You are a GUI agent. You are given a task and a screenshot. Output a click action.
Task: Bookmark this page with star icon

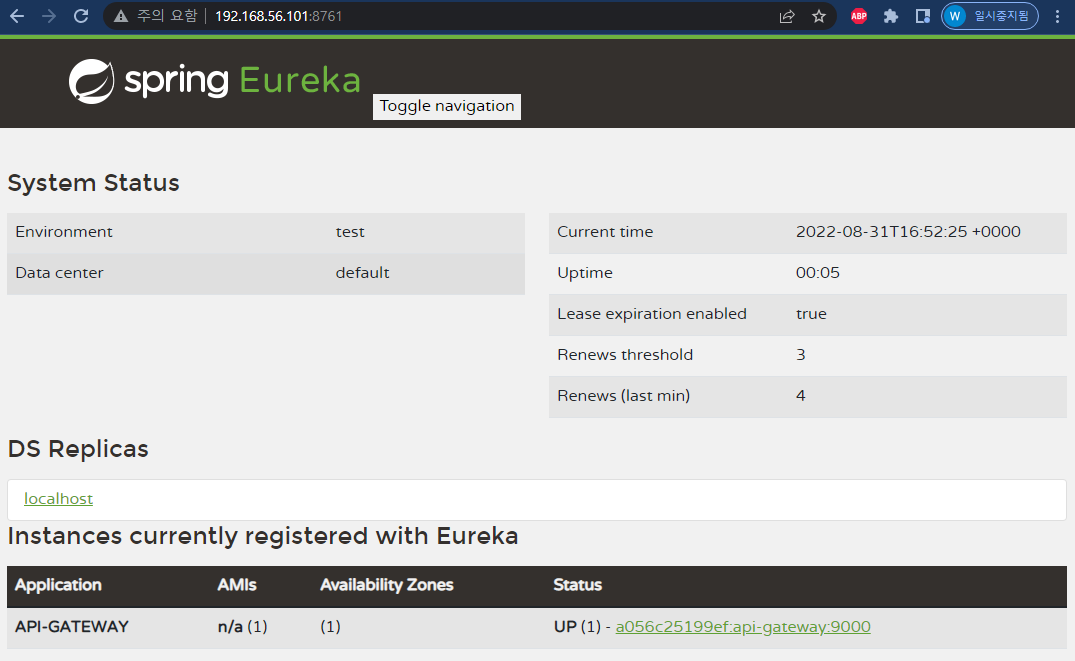[x=819, y=16]
